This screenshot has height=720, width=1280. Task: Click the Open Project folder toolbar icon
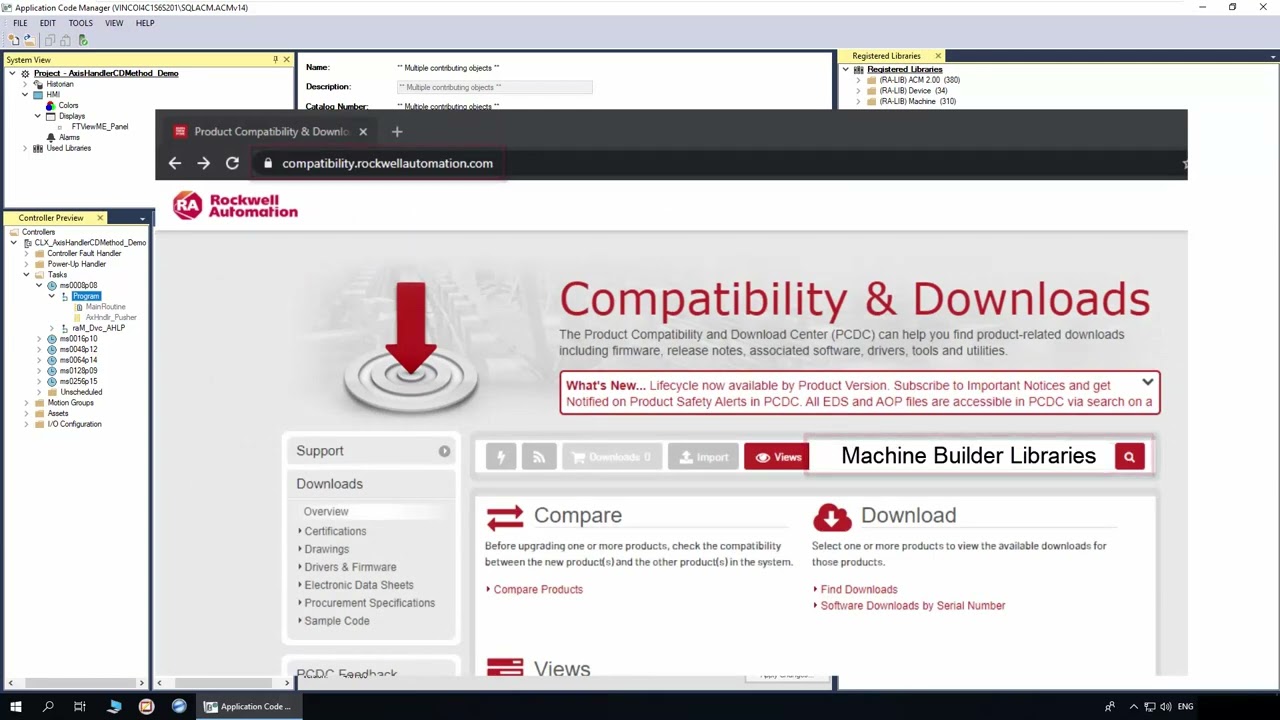29,40
